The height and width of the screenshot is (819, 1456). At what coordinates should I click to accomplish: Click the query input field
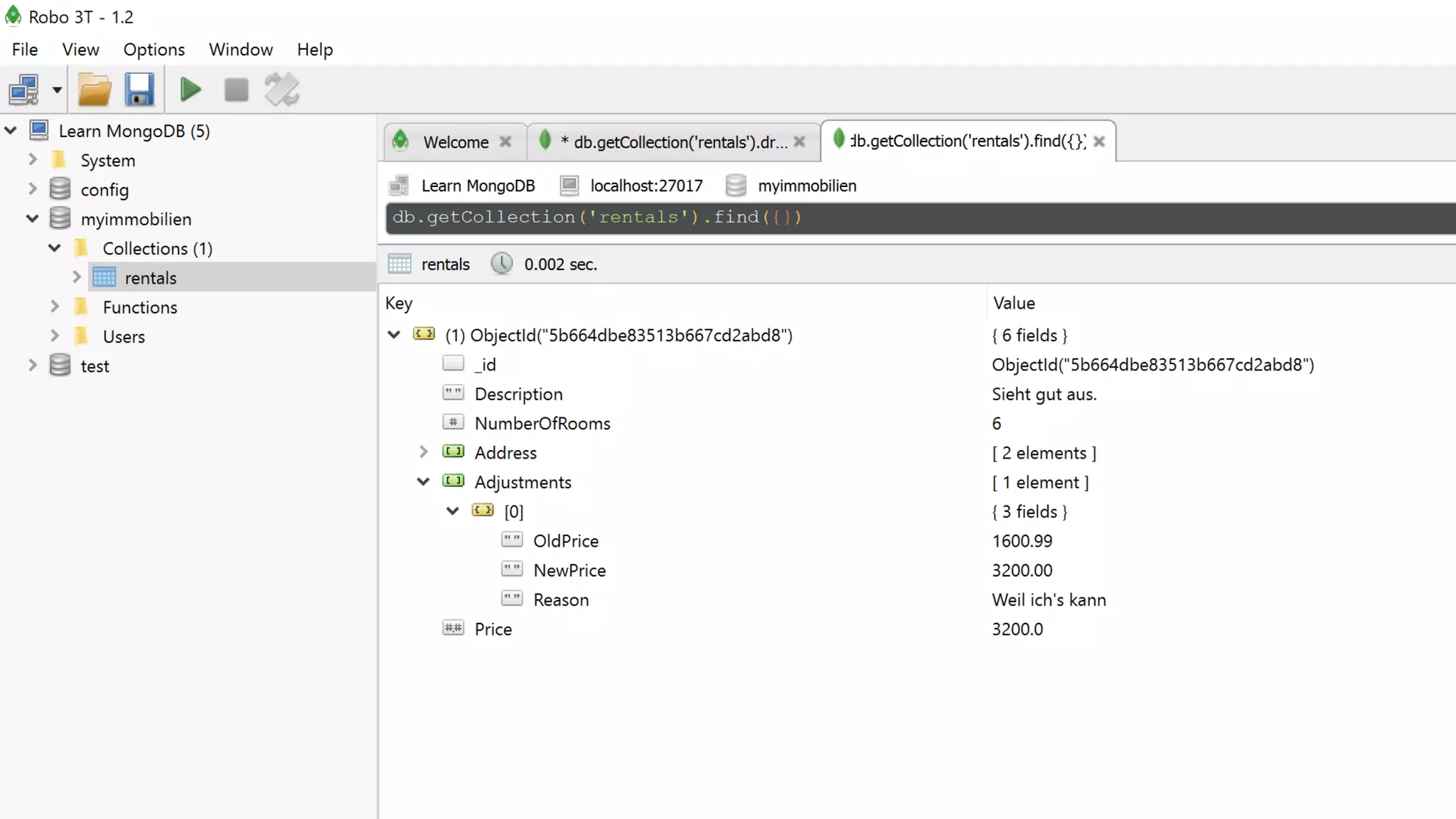coord(917,218)
